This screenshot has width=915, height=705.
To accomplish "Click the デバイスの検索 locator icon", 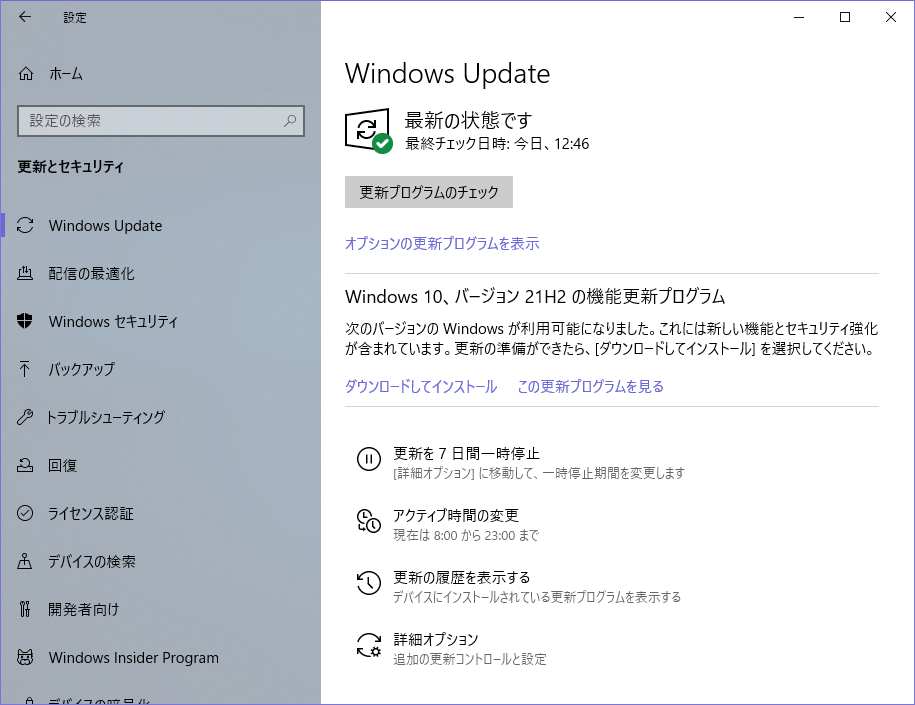I will tap(25, 561).
